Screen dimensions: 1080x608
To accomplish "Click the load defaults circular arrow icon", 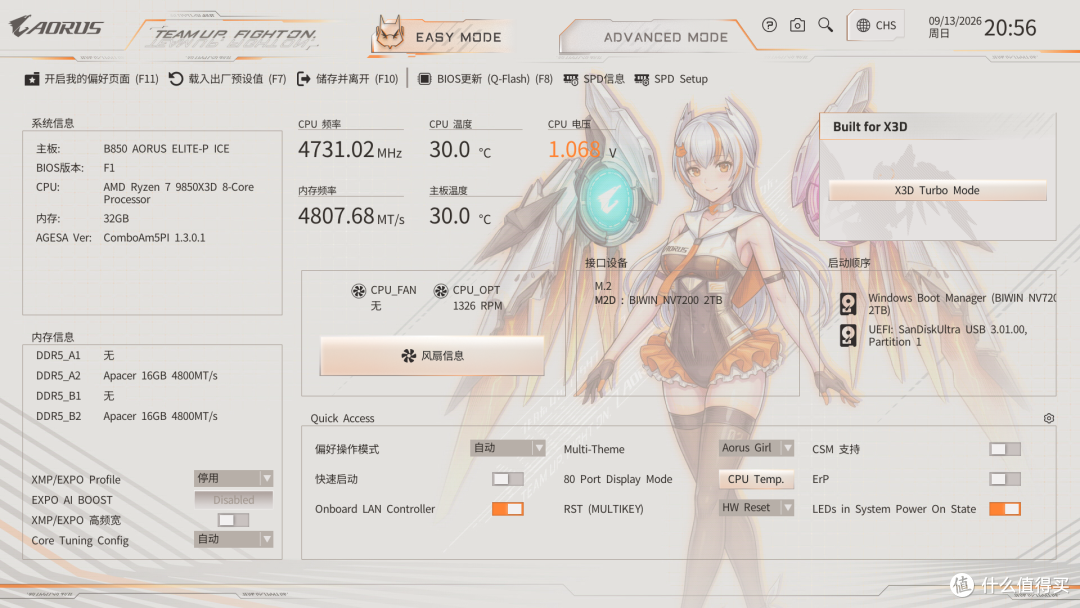I will point(176,79).
